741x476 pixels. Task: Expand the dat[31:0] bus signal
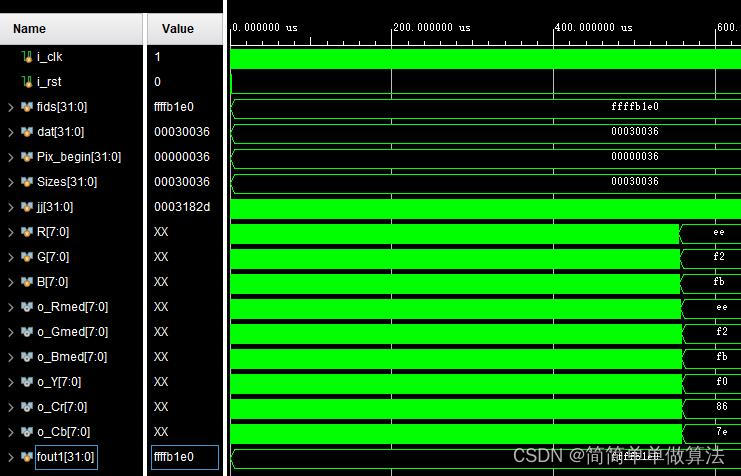pyautogui.click(x=10, y=132)
